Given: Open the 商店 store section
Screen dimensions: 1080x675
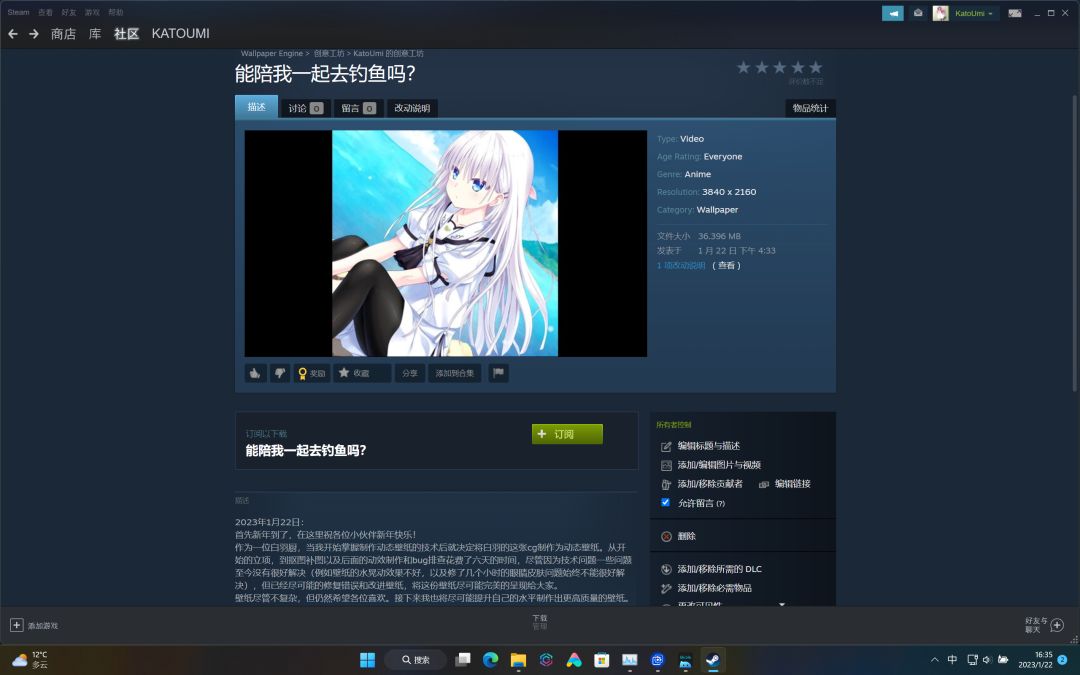Looking at the screenshot, I should click(x=63, y=34).
